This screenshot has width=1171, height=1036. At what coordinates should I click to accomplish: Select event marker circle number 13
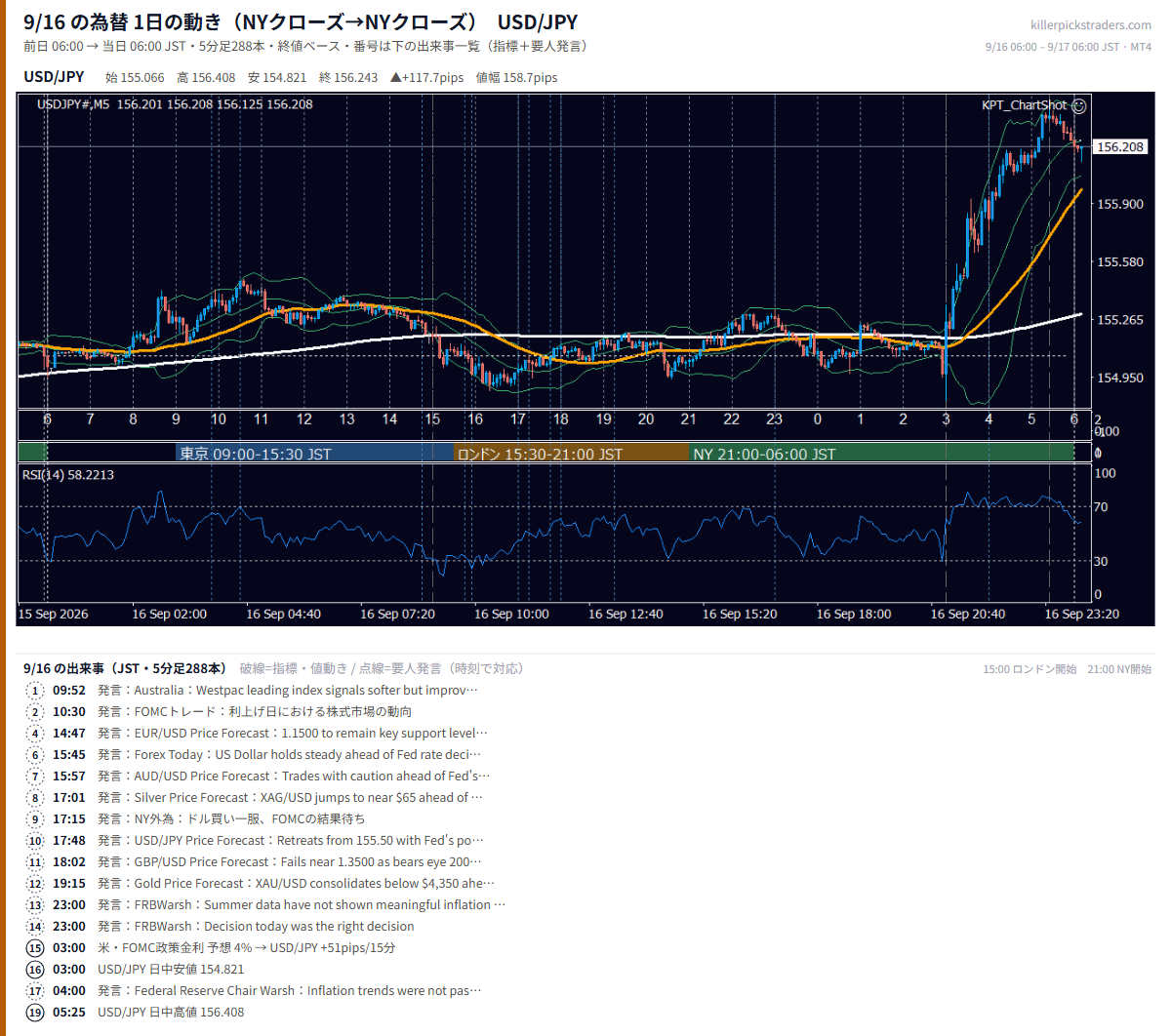click(35, 905)
